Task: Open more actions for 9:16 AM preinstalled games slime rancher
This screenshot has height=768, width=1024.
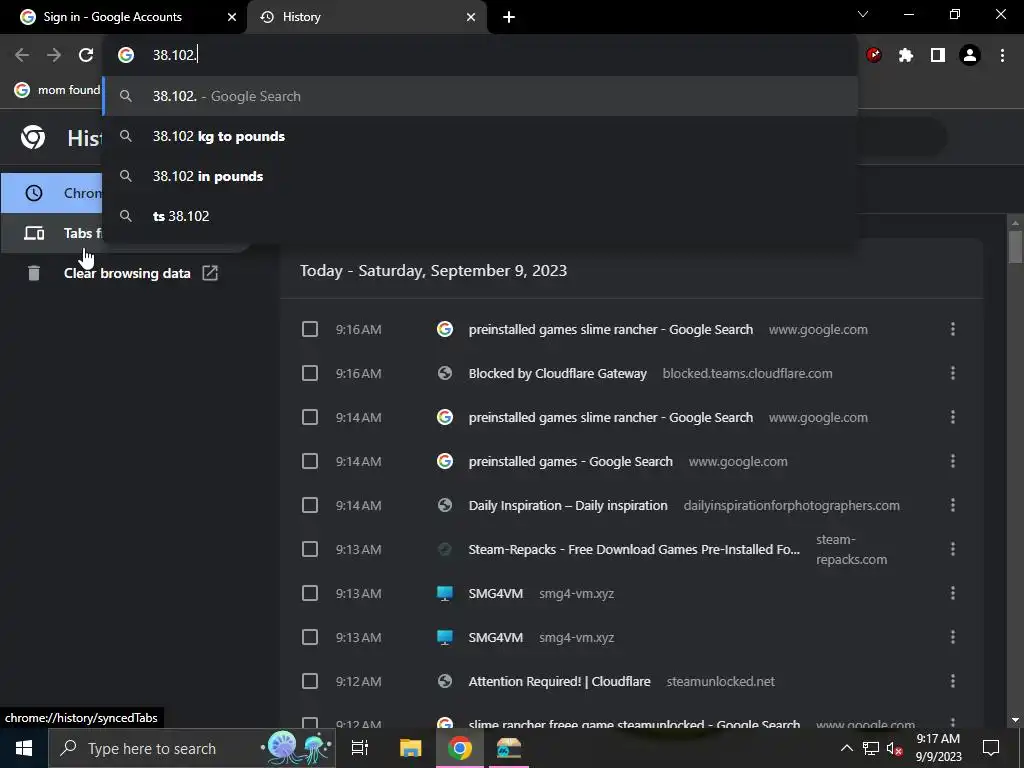Action: pos(953,329)
